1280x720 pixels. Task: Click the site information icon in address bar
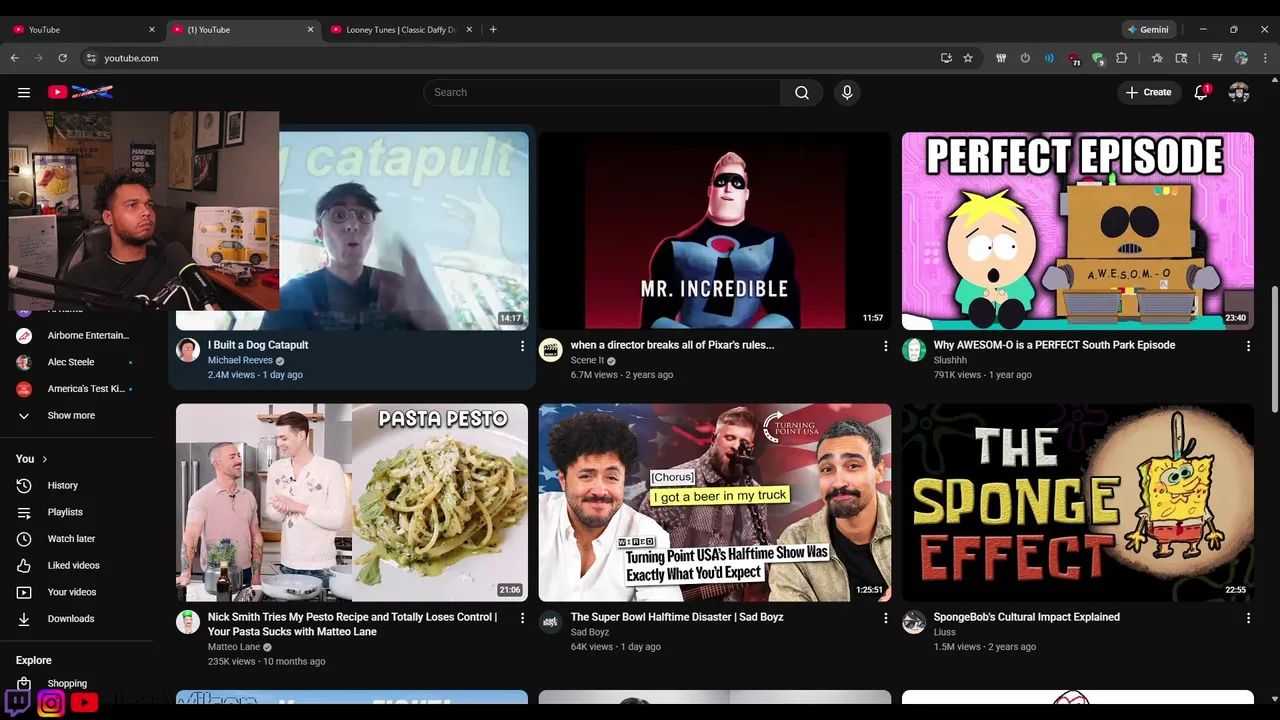tap(91, 58)
